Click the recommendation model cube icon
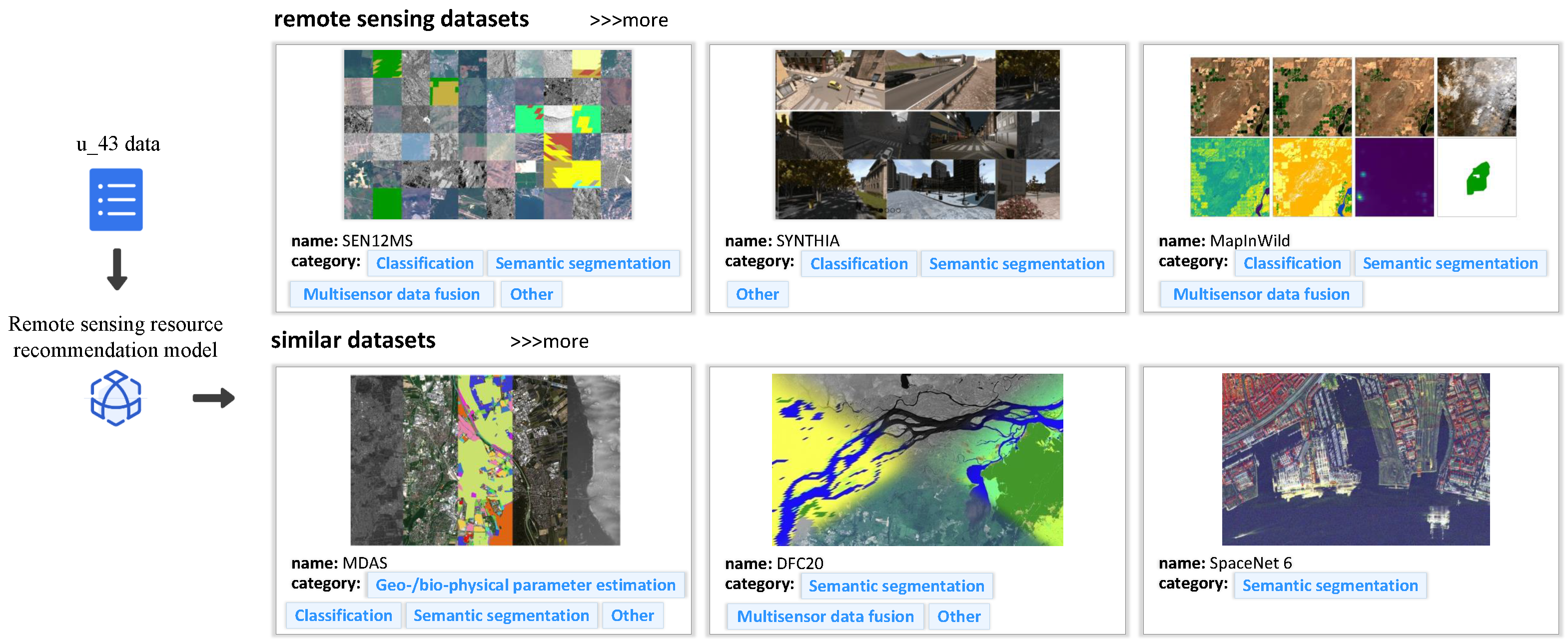 click(115, 399)
